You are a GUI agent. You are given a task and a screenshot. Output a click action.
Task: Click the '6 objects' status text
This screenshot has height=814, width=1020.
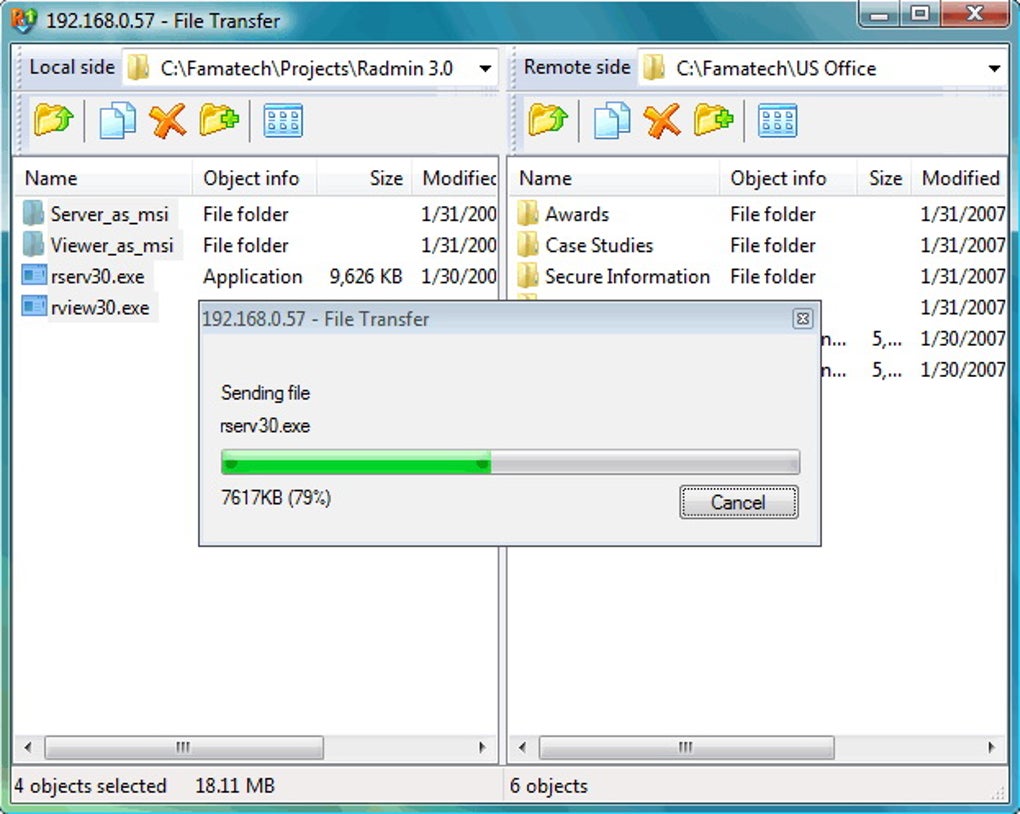point(548,785)
